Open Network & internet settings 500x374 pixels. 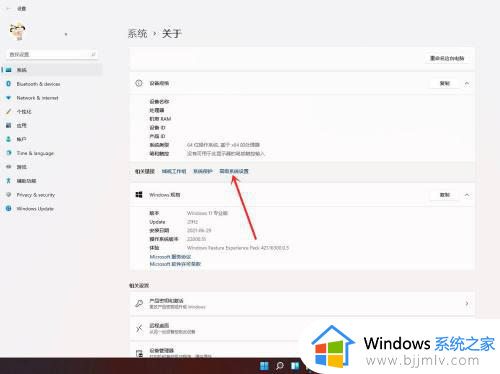point(52,98)
